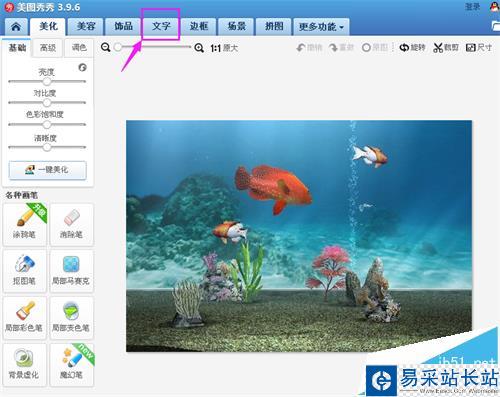Click the 重做 redo icon

341,48
